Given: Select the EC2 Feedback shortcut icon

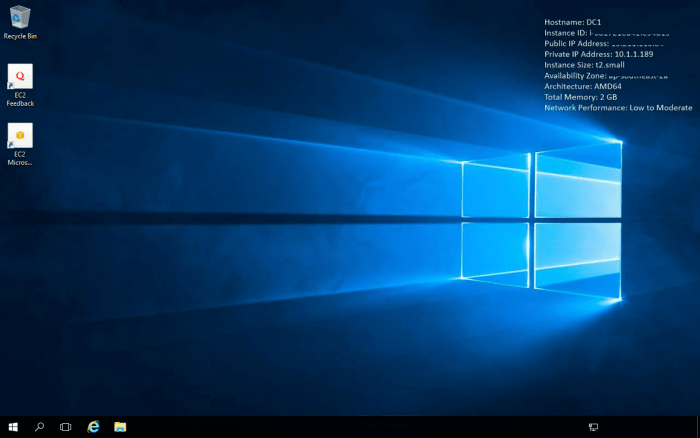Looking at the screenshot, I should [x=20, y=76].
